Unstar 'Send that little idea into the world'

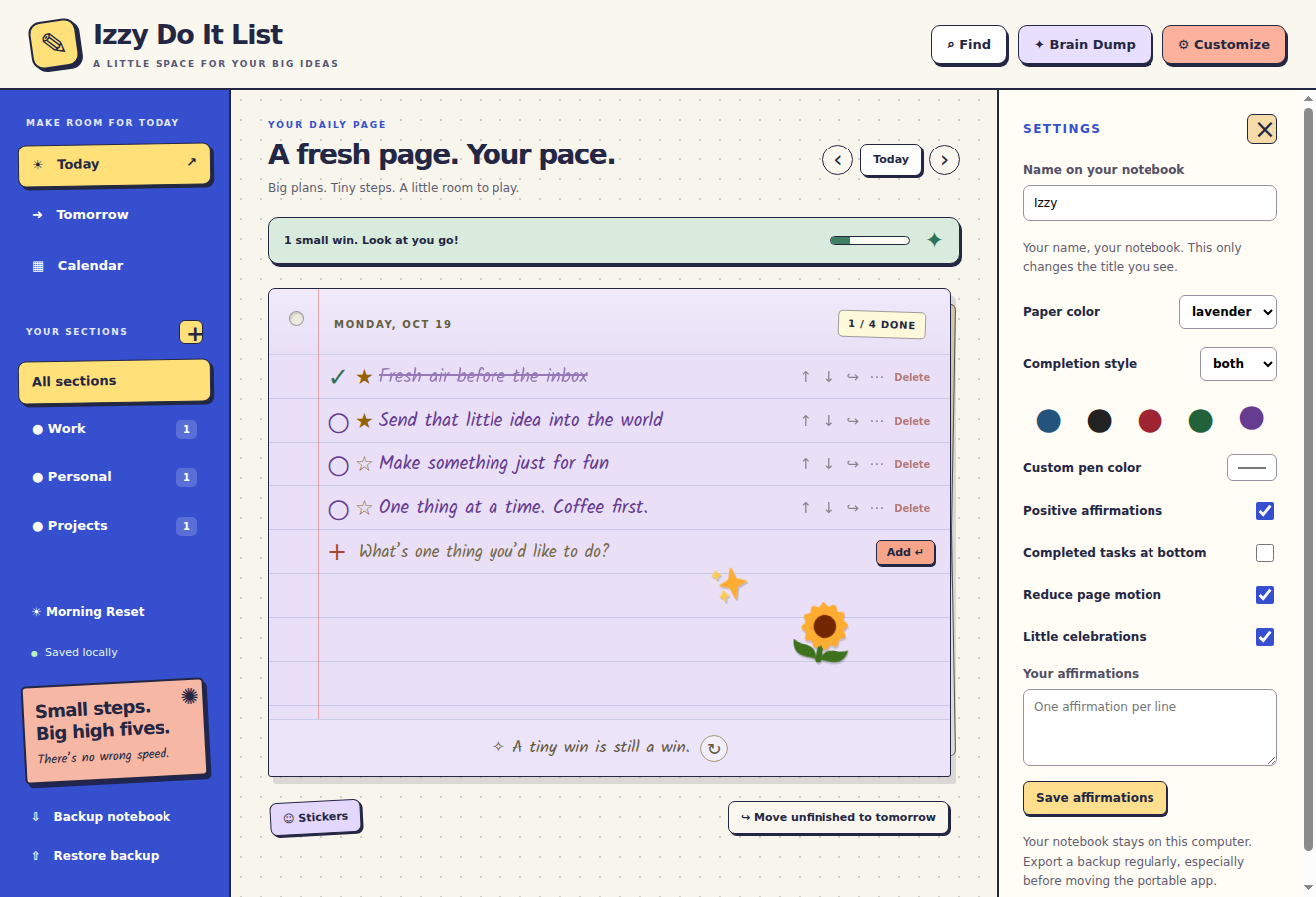tap(364, 420)
